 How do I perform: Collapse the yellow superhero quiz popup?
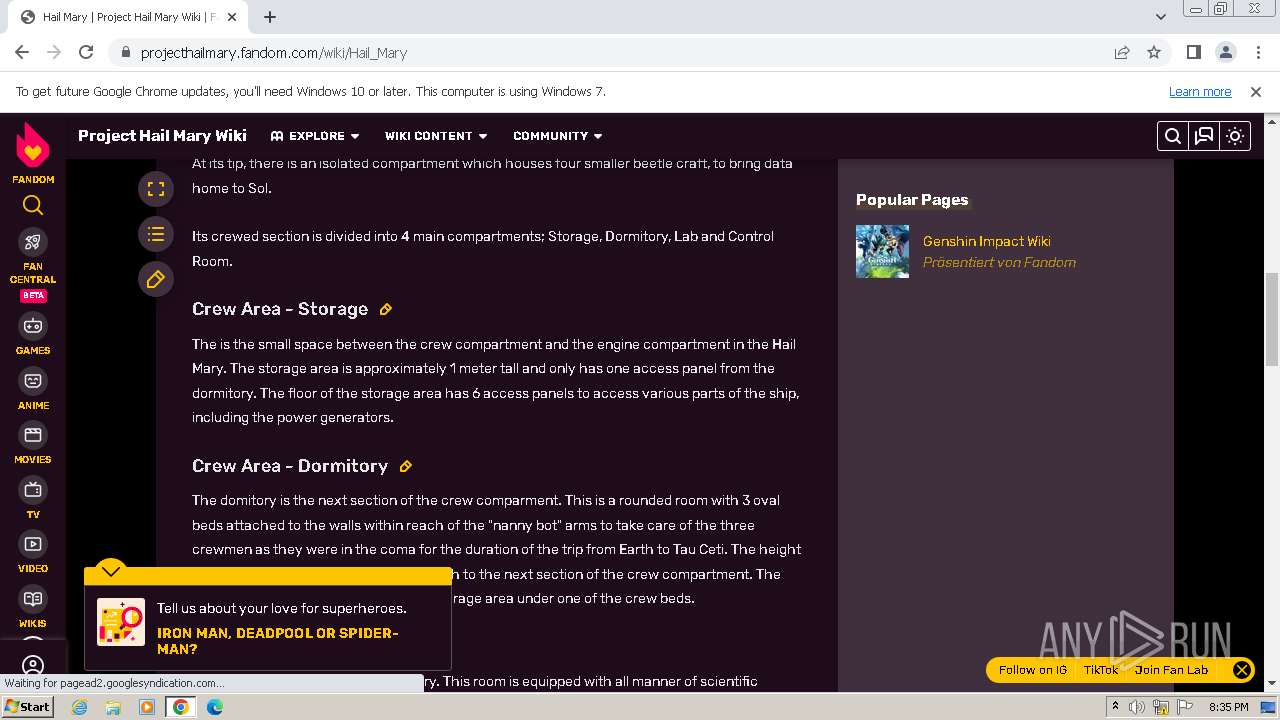coord(111,571)
